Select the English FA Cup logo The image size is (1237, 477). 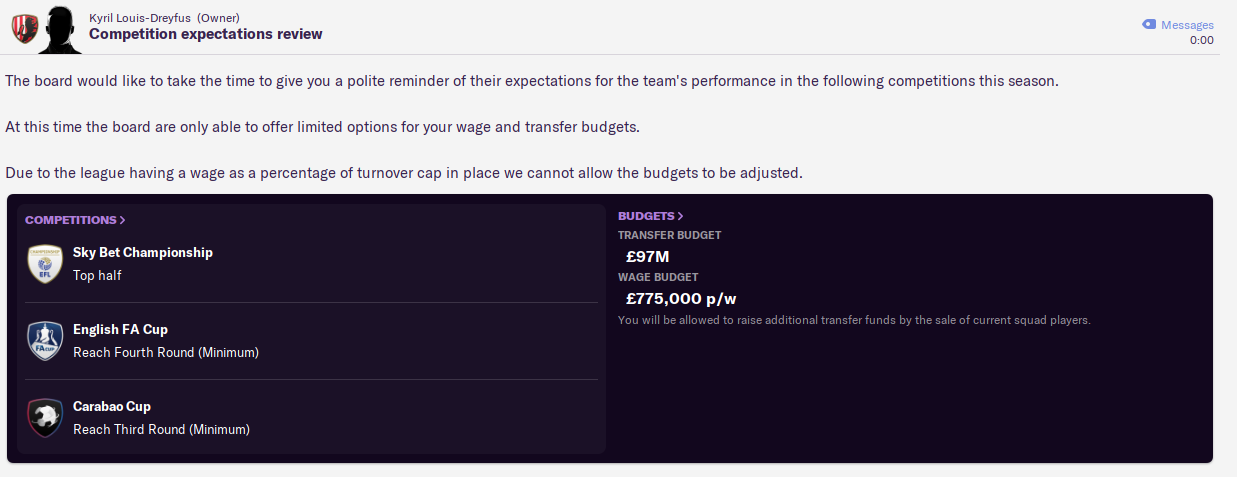[45, 341]
